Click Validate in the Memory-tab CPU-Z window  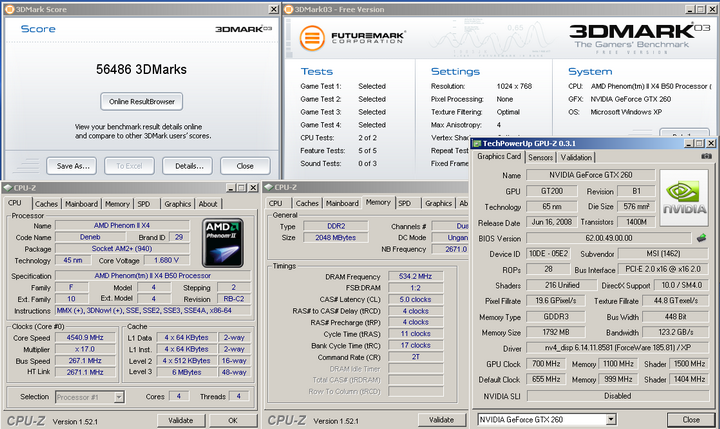click(441, 420)
